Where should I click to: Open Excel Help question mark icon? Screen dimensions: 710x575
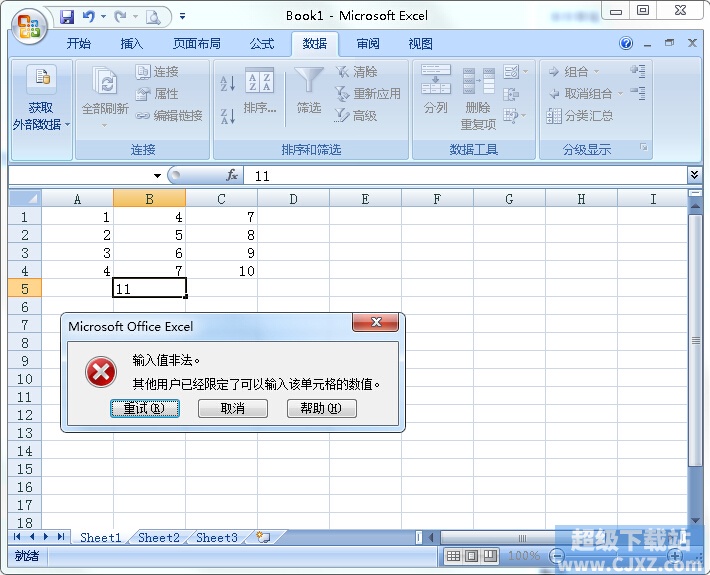tap(626, 43)
